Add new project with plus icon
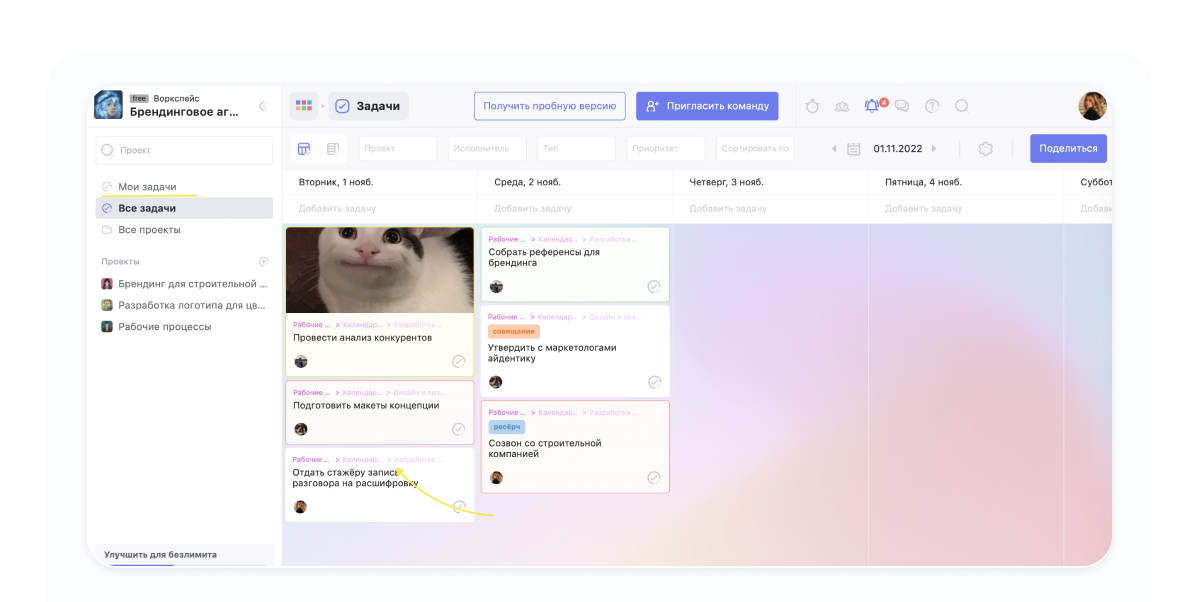The width and height of the screenshot is (1200, 602). 264,261
